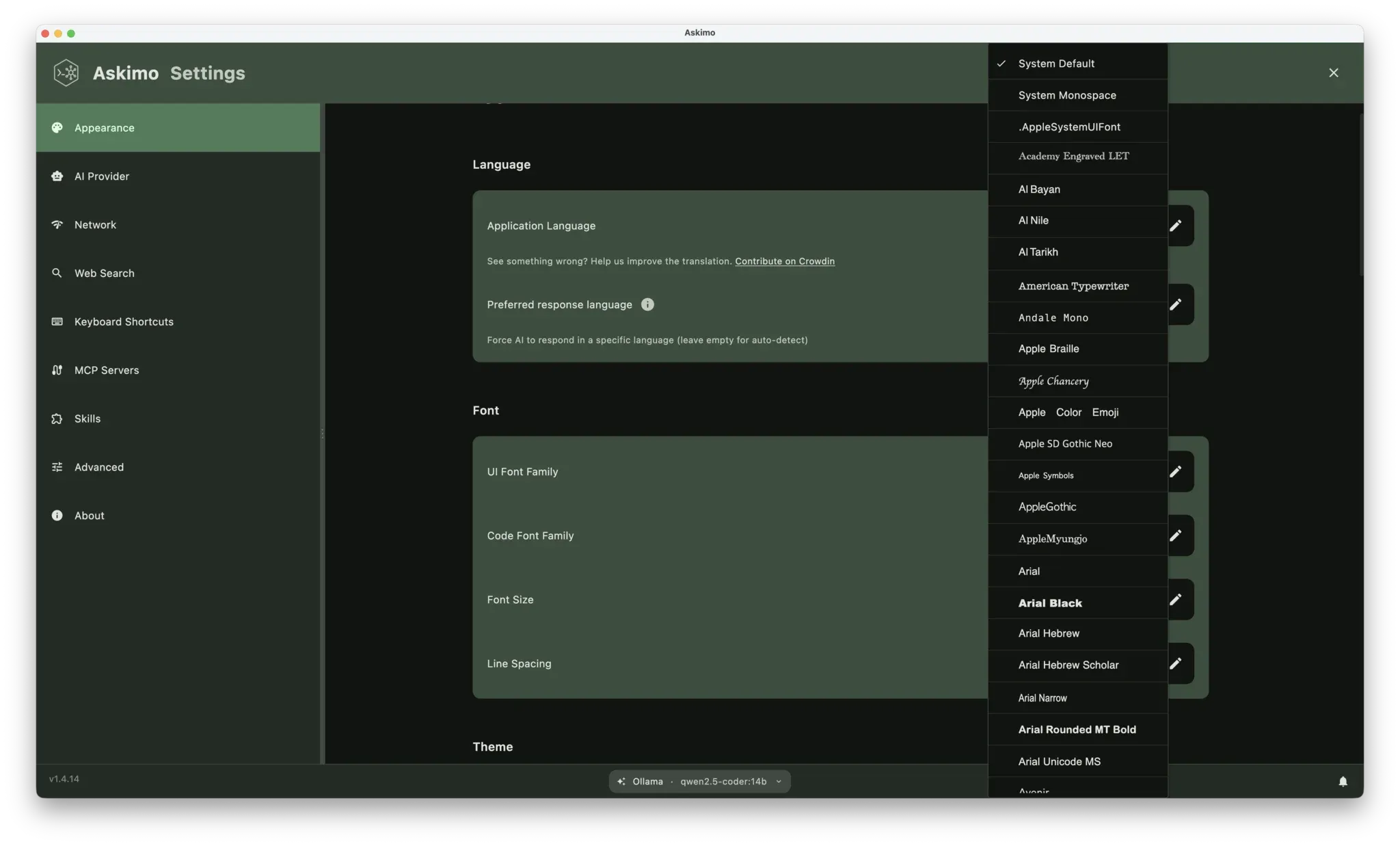
Task: Pick Arial Rounded MT Bold font
Action: point(1078,730)
